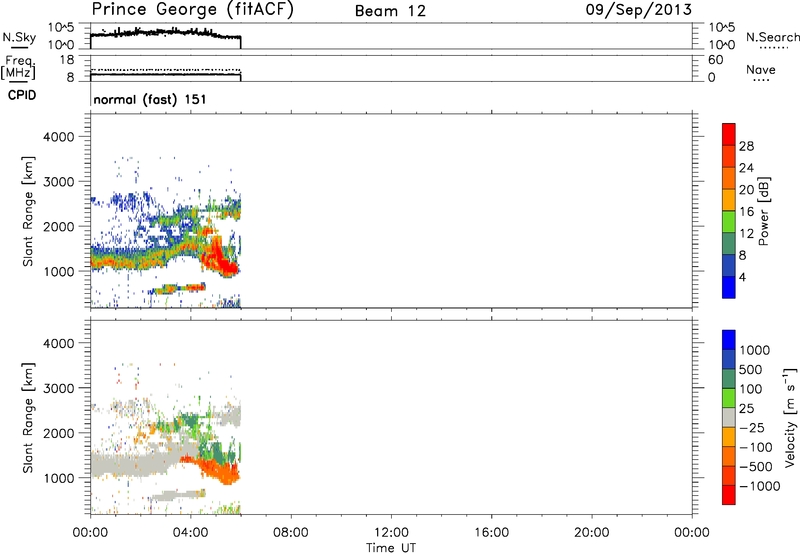Image resolution: width=800 pixels, height=554 pixels.
Task: Select the 'Beam 12' label
Action: coord(390,11)
